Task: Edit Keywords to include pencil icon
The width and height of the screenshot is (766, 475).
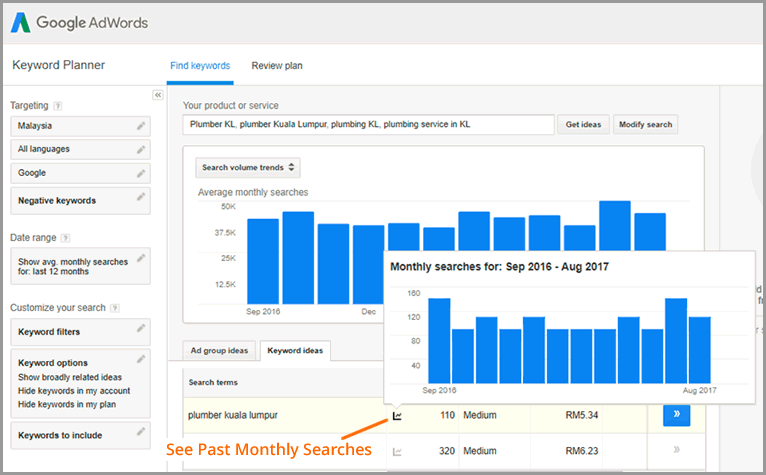Action: 141,432
